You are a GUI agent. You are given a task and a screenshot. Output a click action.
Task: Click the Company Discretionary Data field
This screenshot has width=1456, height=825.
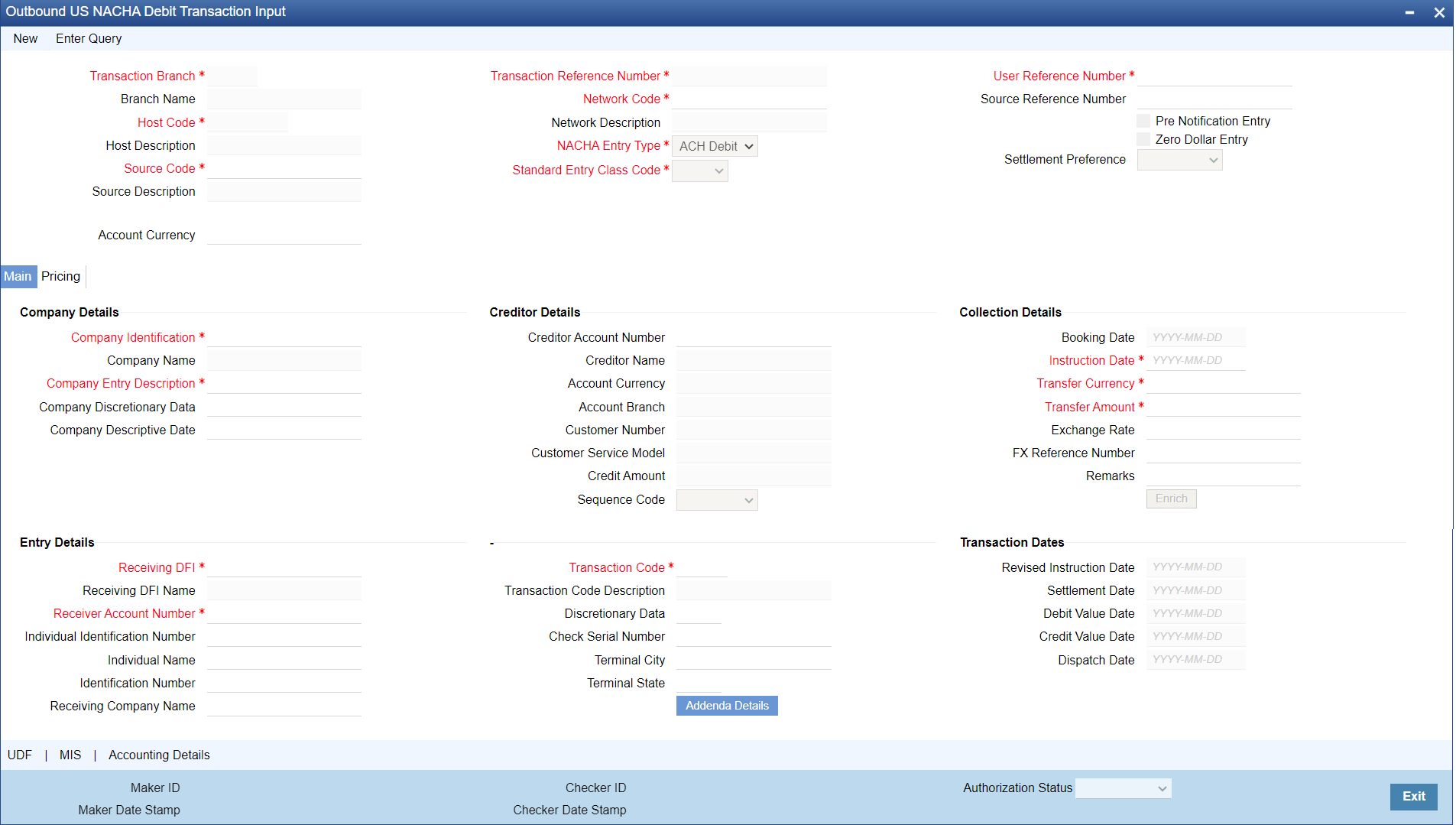284,408
